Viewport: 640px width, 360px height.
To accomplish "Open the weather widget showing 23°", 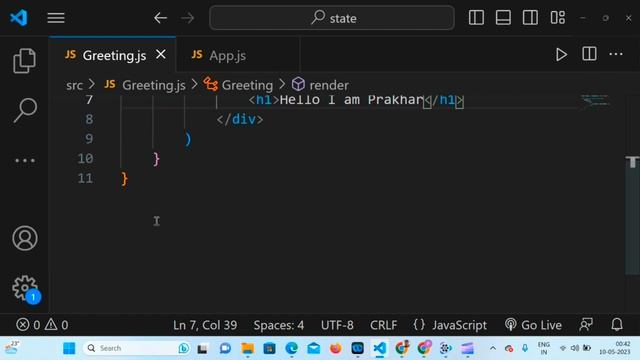I will tap(12, 348).
